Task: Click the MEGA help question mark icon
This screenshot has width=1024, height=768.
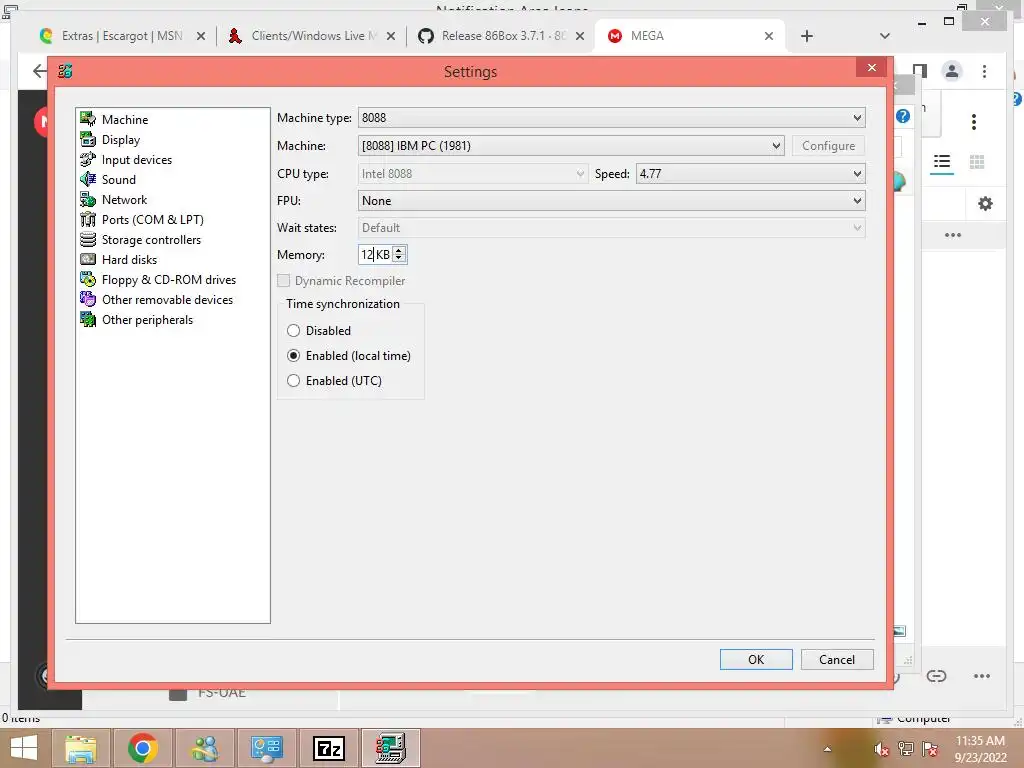Action: point(903,116)
